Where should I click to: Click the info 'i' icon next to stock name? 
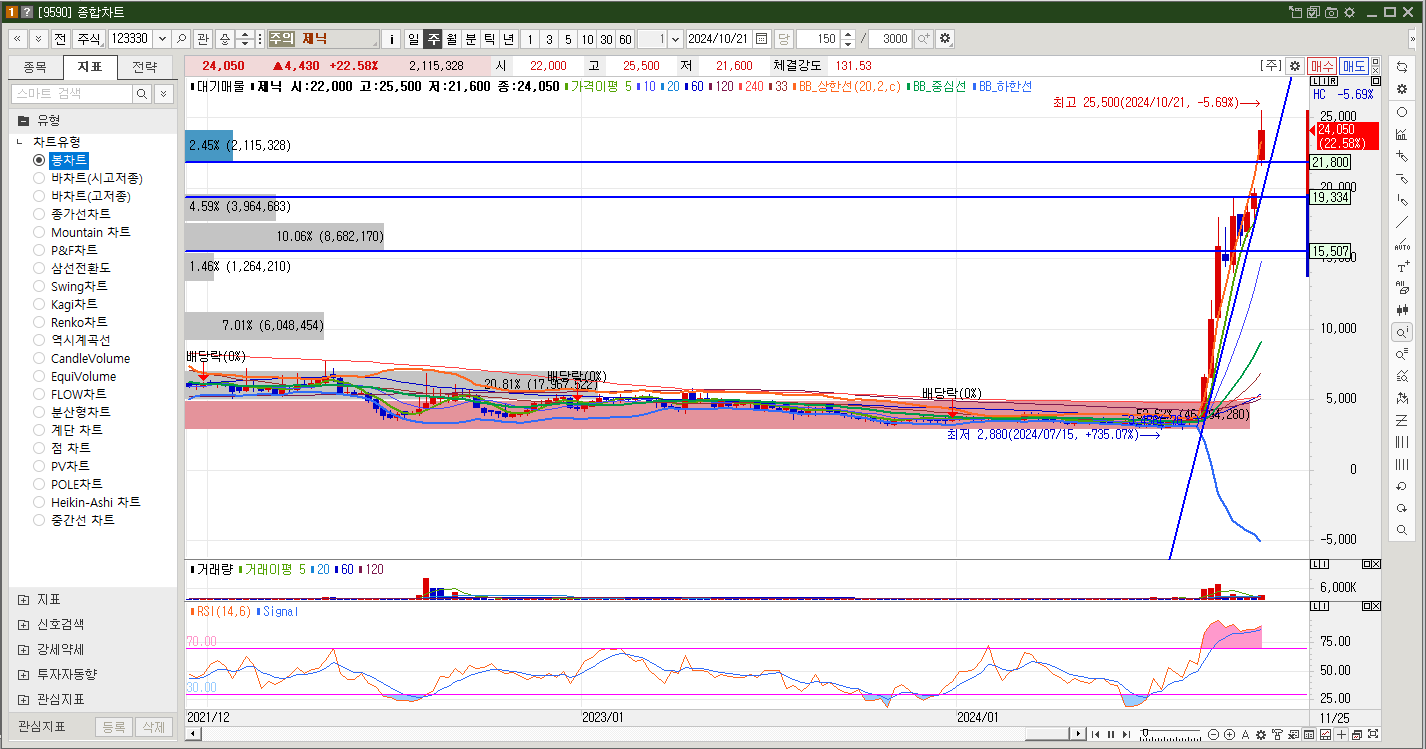click(x=392, y=39)
